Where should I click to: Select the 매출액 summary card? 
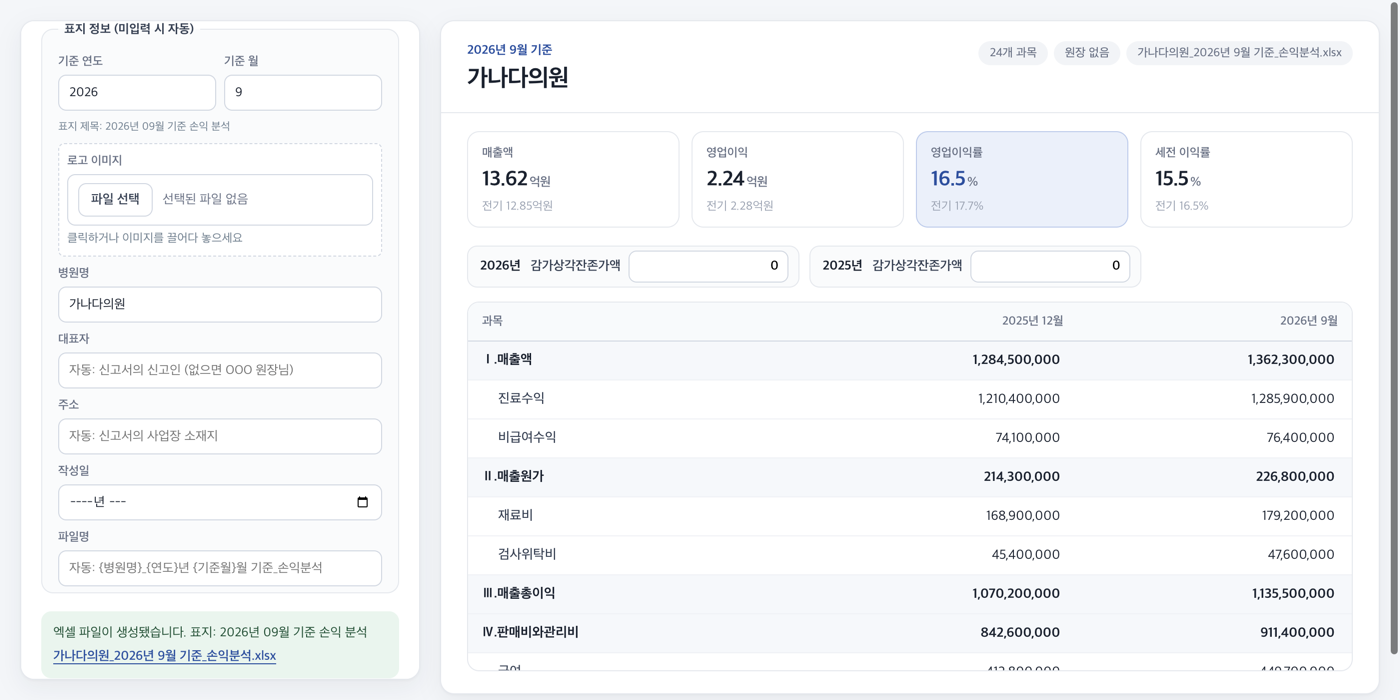click(x=573, y=179)
